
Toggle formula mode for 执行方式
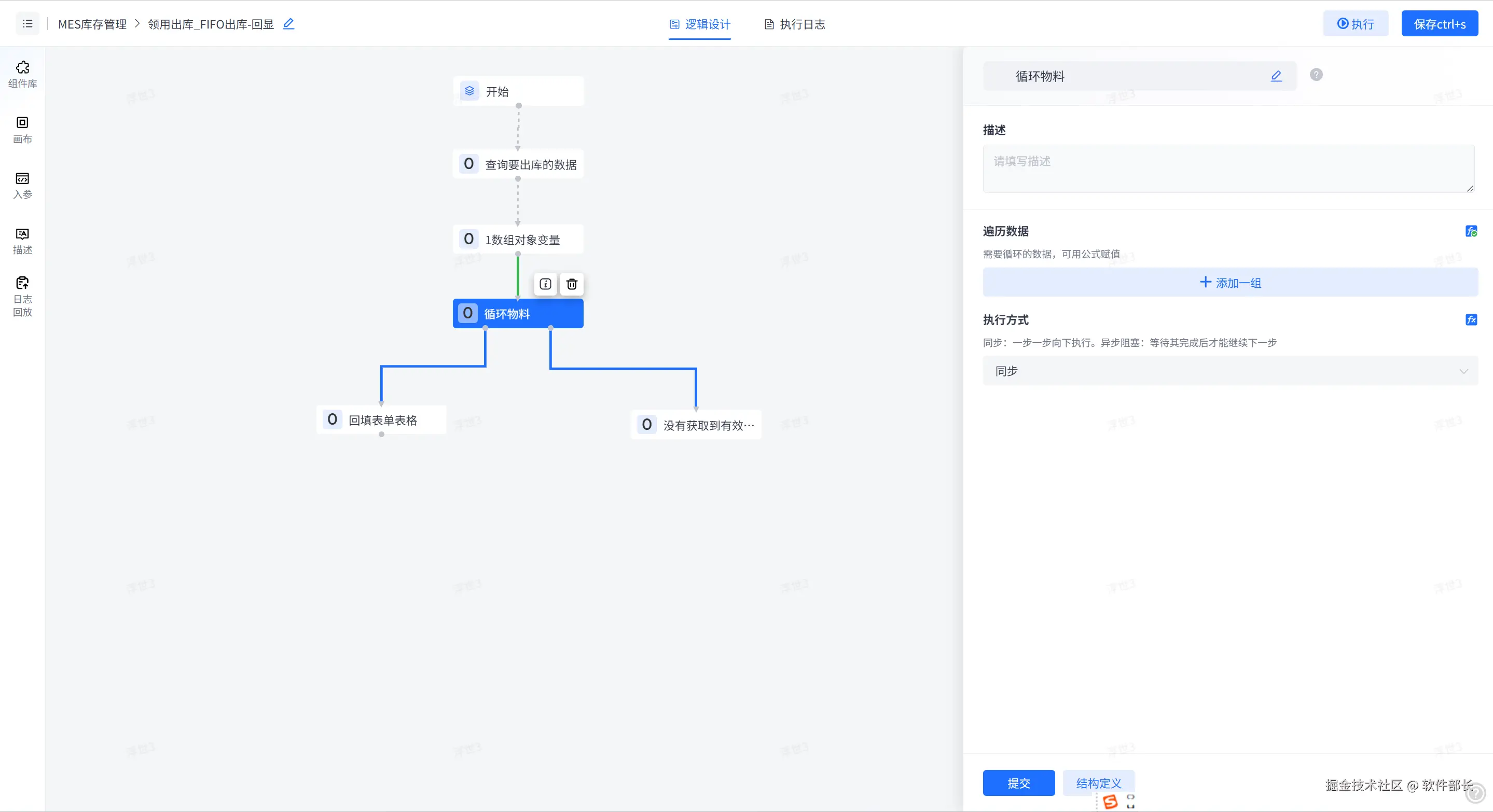(x=1470, y=320)
